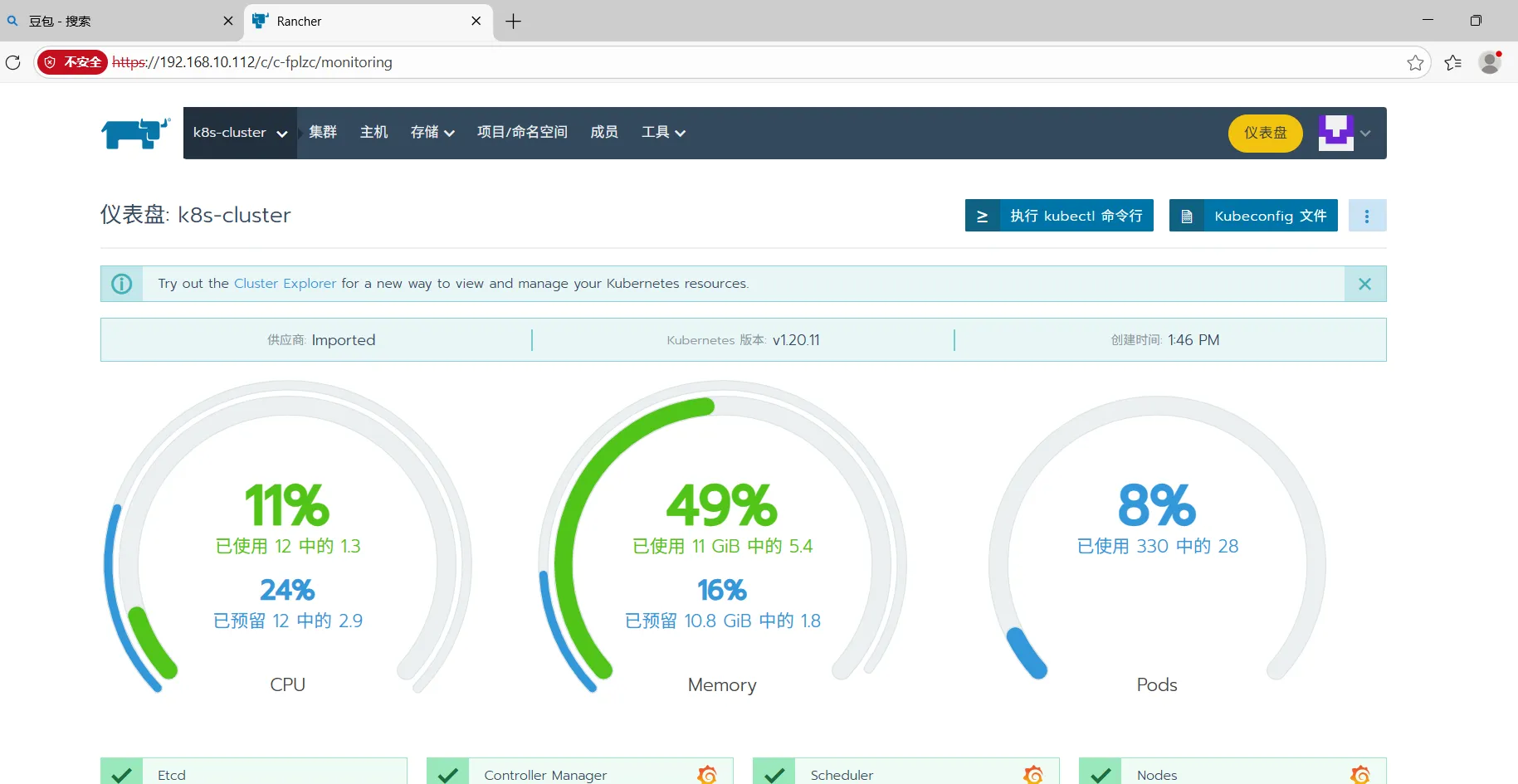Close the 豆包 - 搜索 tab
The height and width of the screenshot is (784, 1518).
tap(228, 21)
